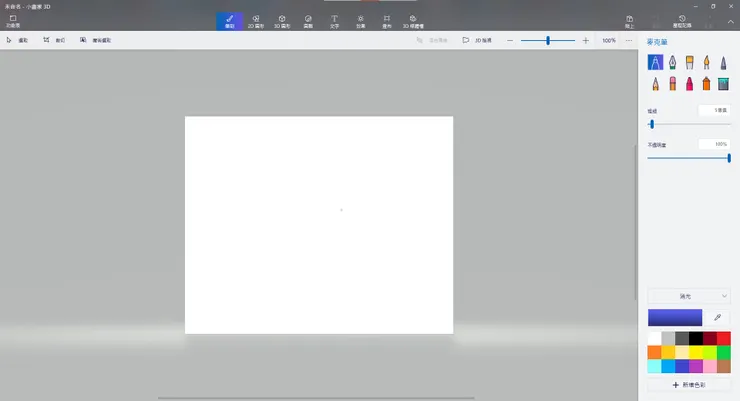The width and height of the screenshot is (740, 401).
Task: Click the 新增色彩 add color button
Action: [689, 385]
